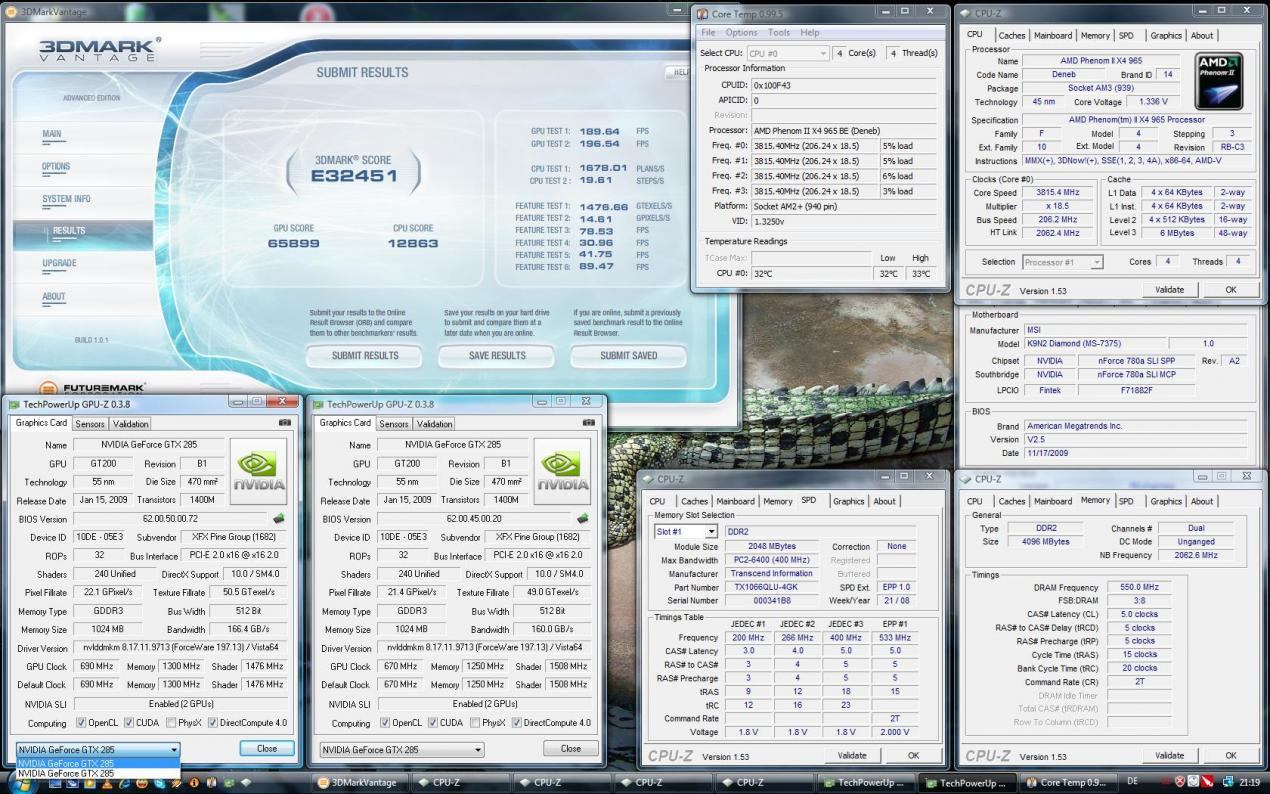Save BIOS icon beside version 62.00.50.00.72

pos(278,519)
